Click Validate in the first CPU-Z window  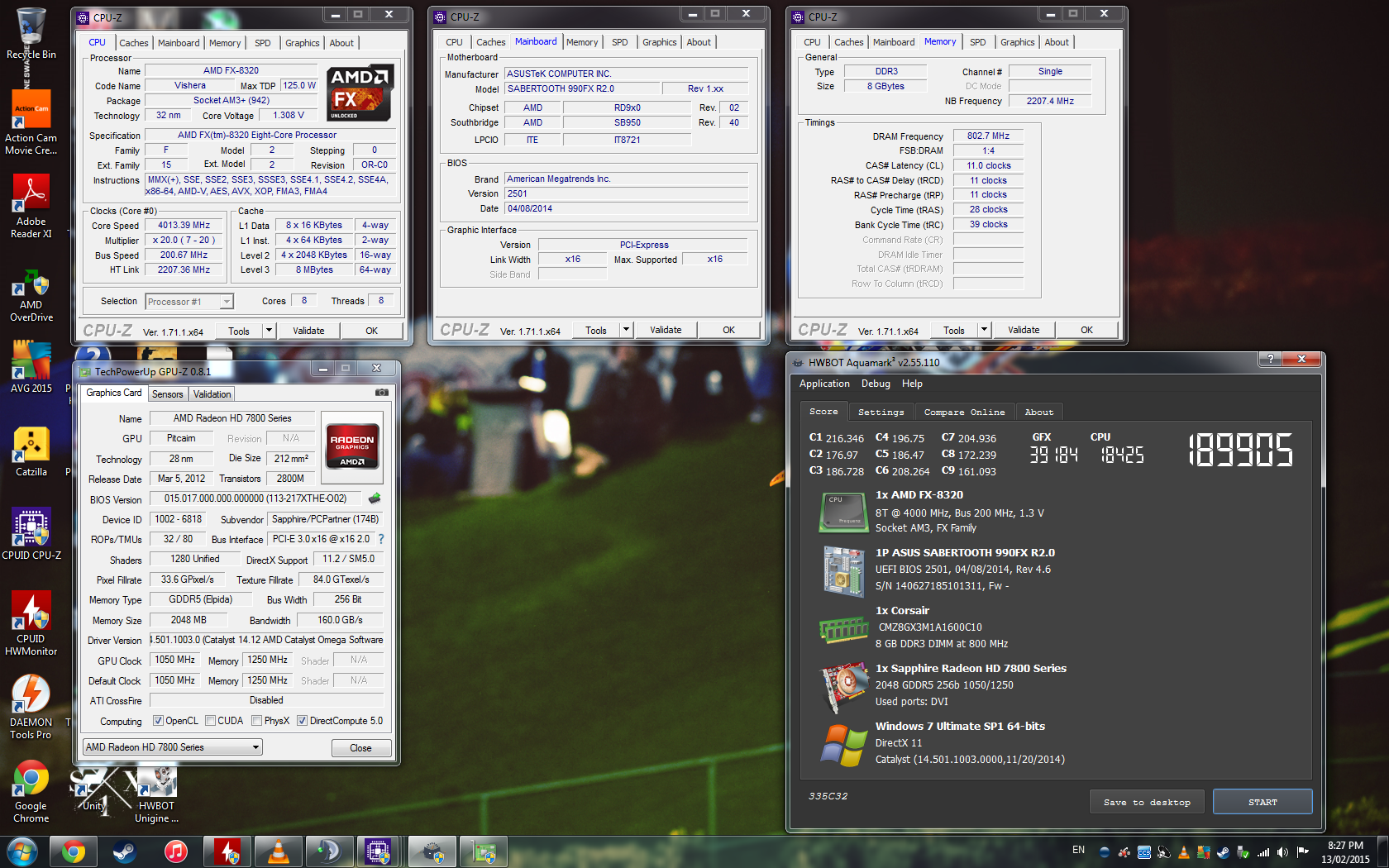click(x=308, y=331)
